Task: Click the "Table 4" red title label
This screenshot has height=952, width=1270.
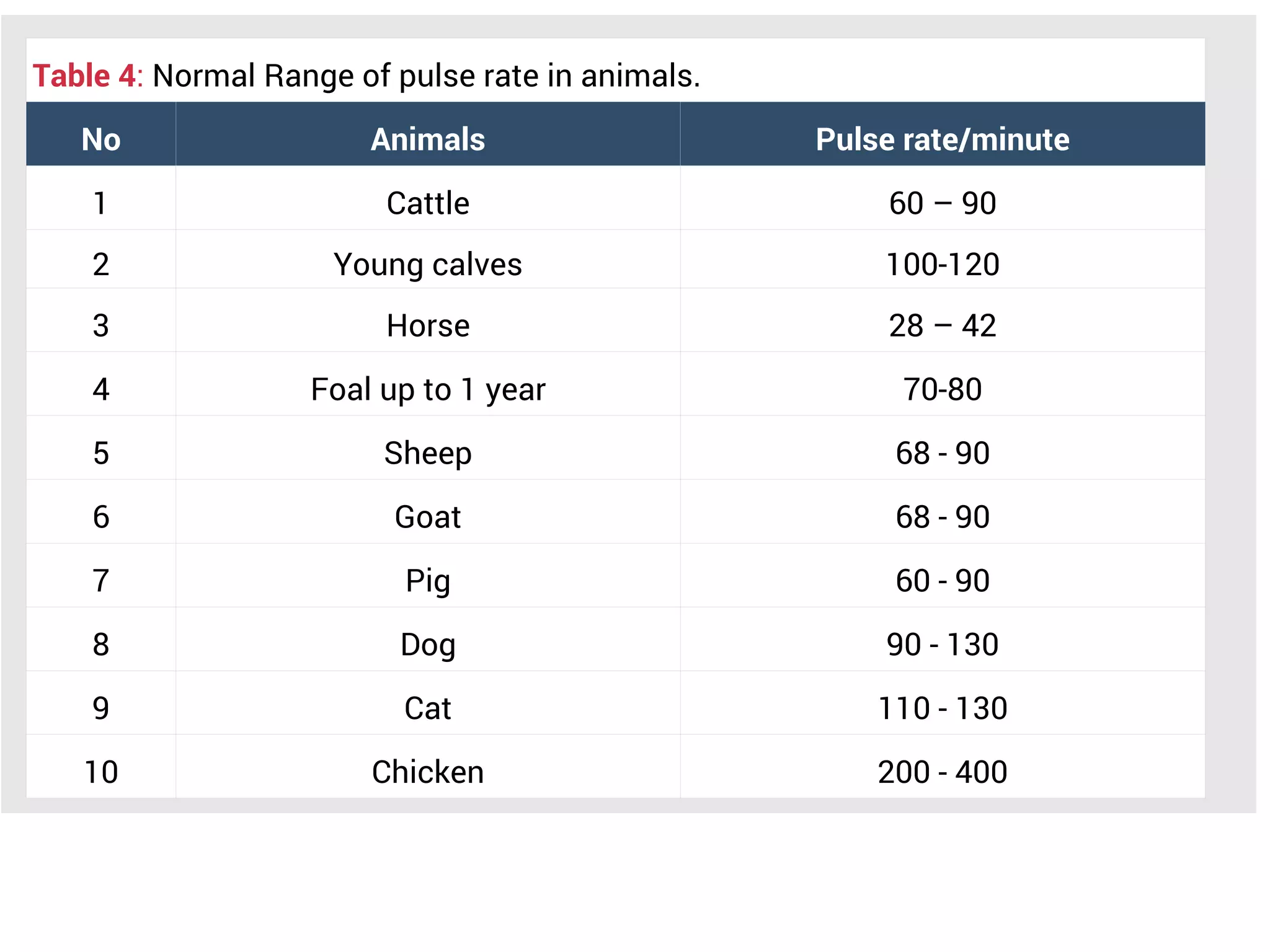Action: point(84,76)
